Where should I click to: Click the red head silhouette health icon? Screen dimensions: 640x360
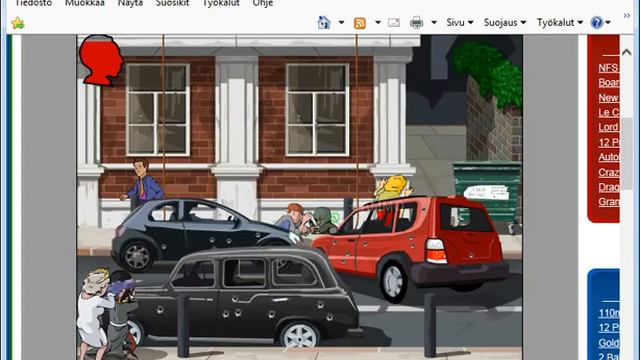tap(101, 60)
